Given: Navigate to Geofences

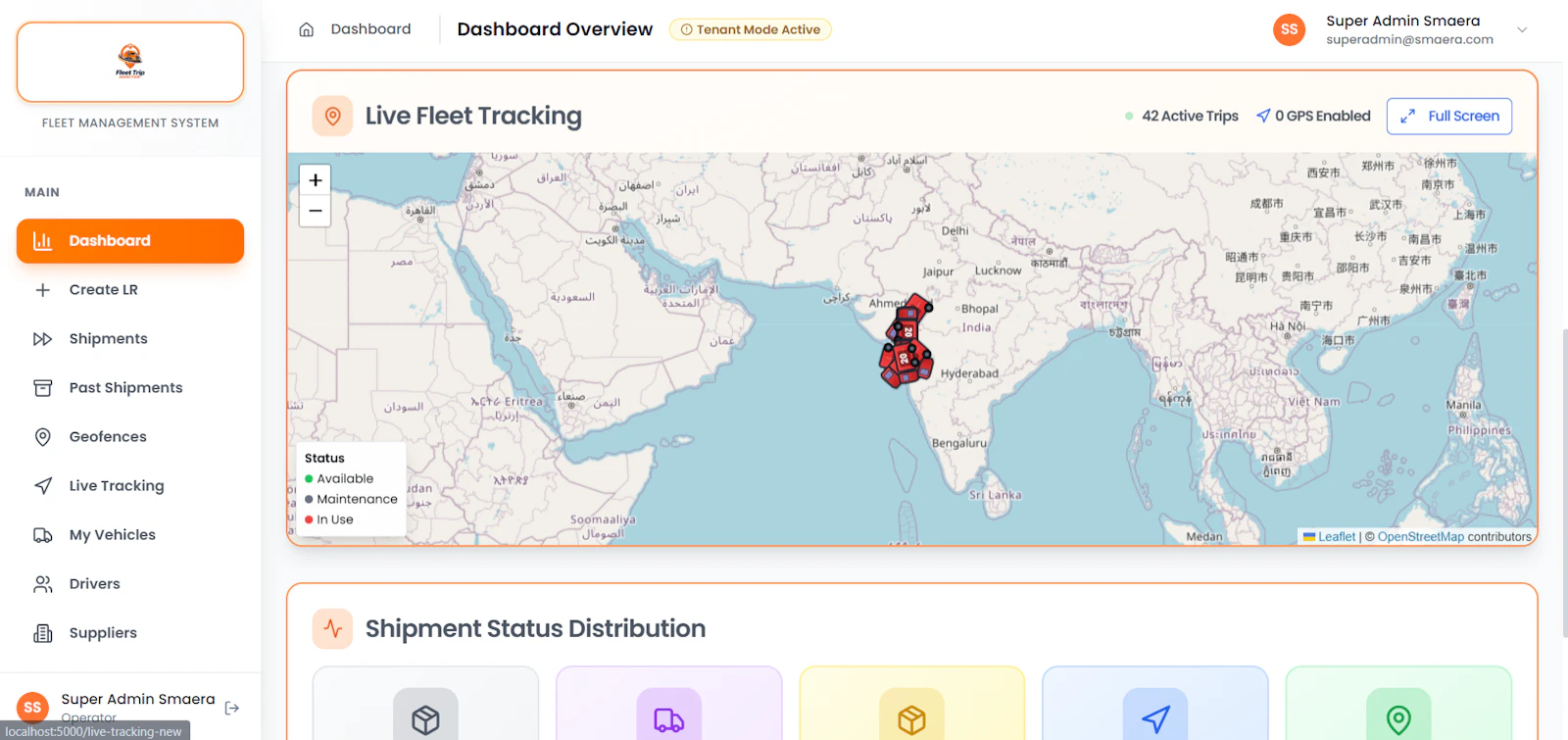Looking at the screenshot, I should 130,437.
